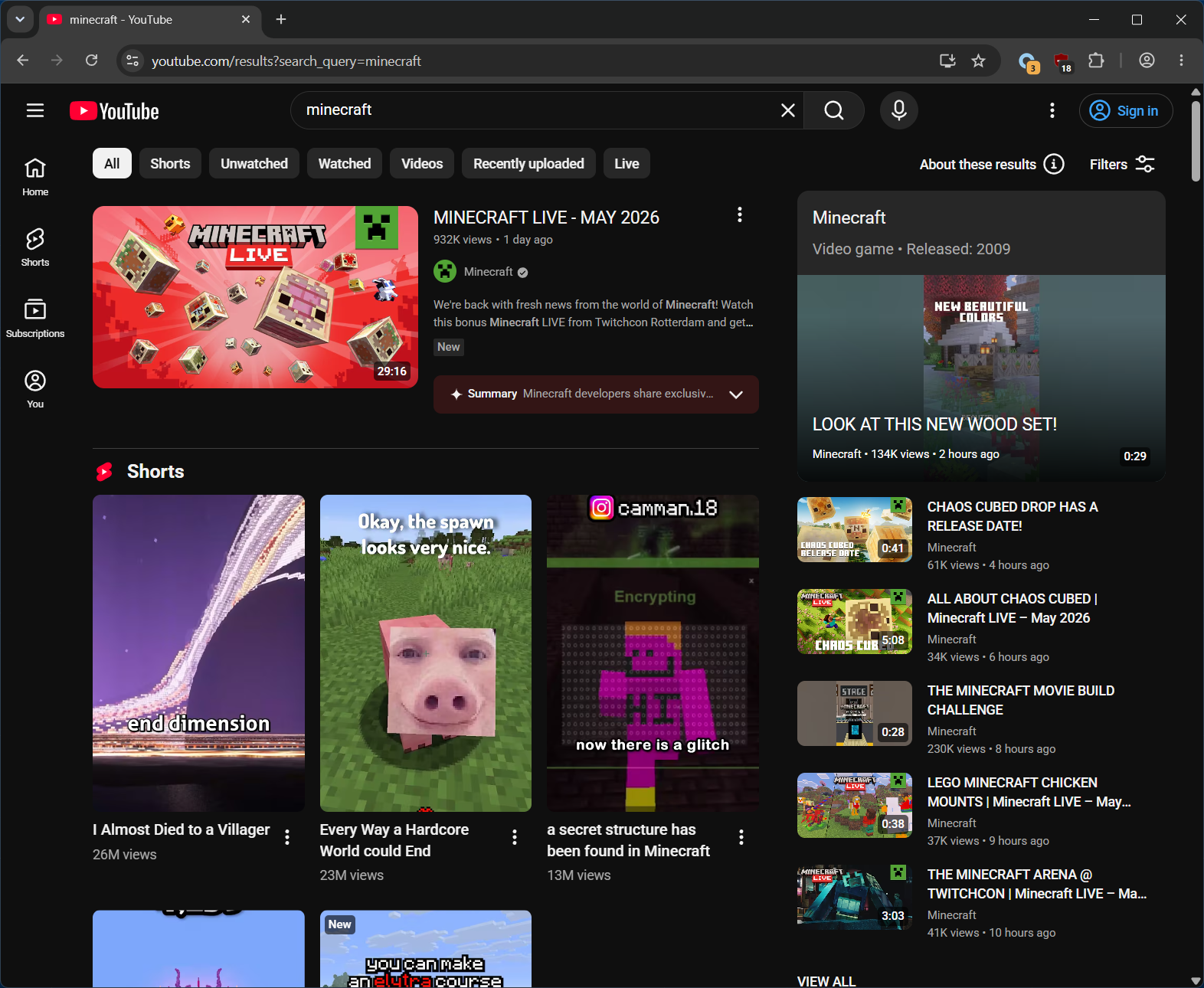The height and width of the screenshot is (988, 1204).
Task: Select the Shorts filter chip
Action: pyautogui.click(x=170, y=163)
